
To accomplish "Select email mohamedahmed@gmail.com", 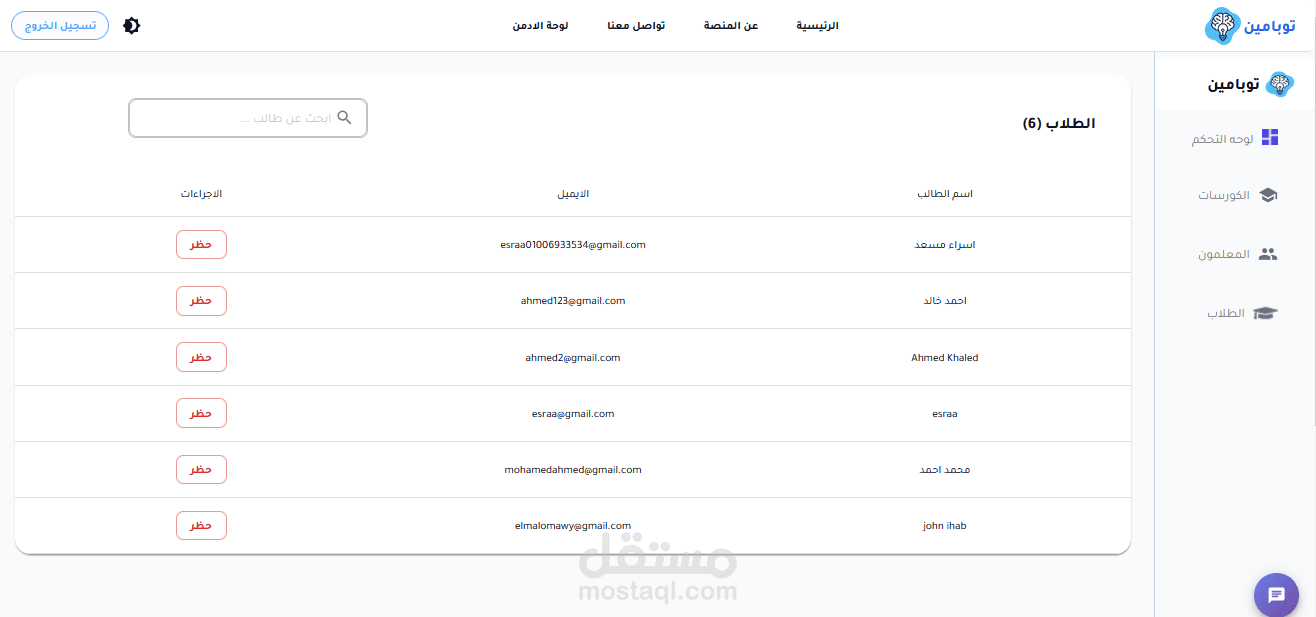I will click(573, 469).
